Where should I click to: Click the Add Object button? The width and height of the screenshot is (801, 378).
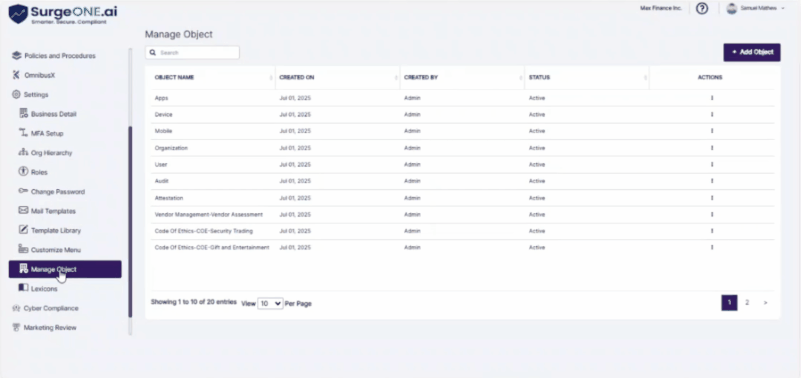point(751,52)
